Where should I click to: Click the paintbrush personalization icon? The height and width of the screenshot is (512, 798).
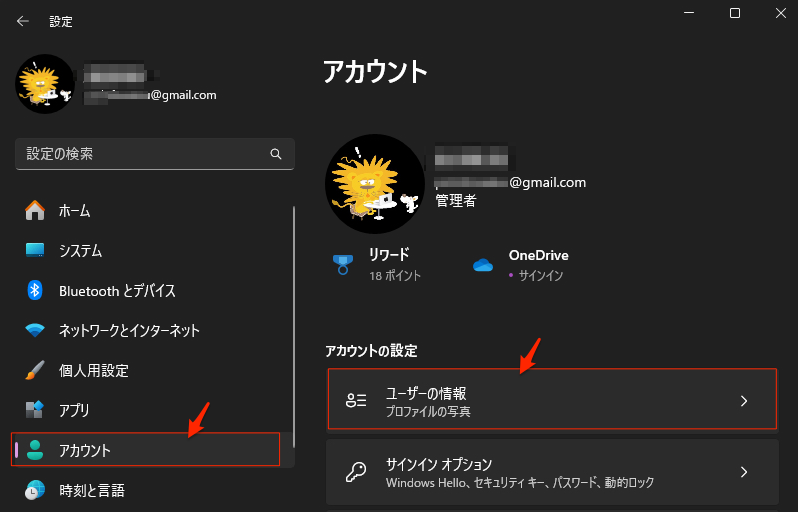click(x=35, y=370)
